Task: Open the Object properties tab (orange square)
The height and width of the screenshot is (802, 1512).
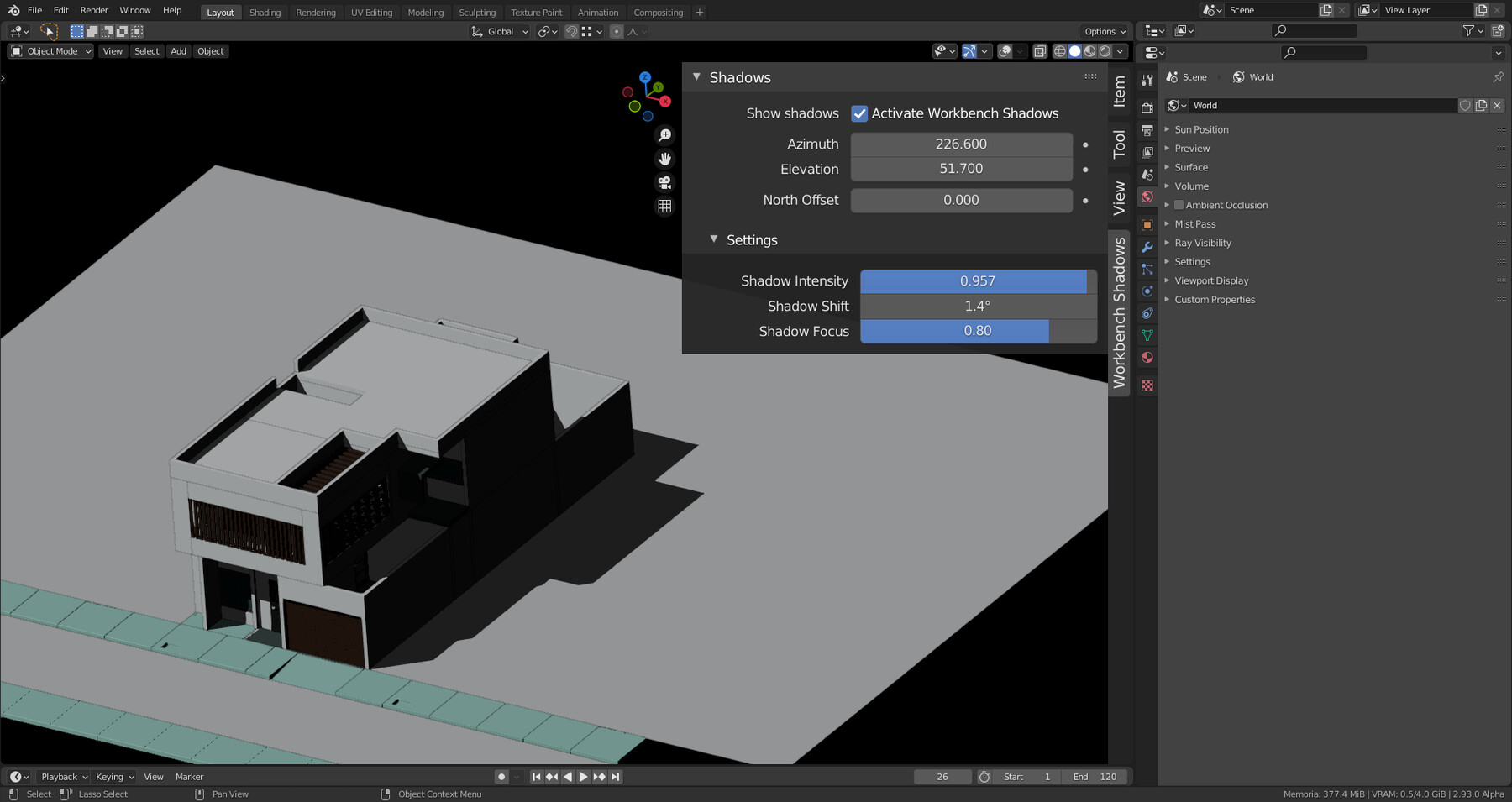Action: tap(1147, 223)
